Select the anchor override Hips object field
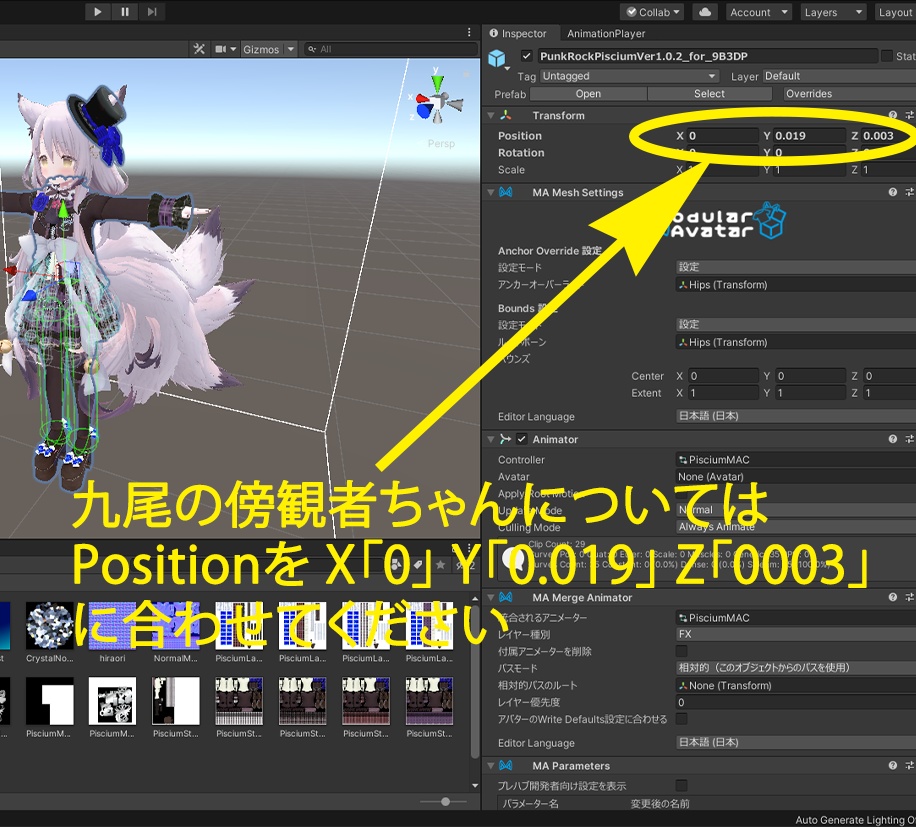This screenshot has width=916, height=827. pyautogui.click(x=796, y=285)
